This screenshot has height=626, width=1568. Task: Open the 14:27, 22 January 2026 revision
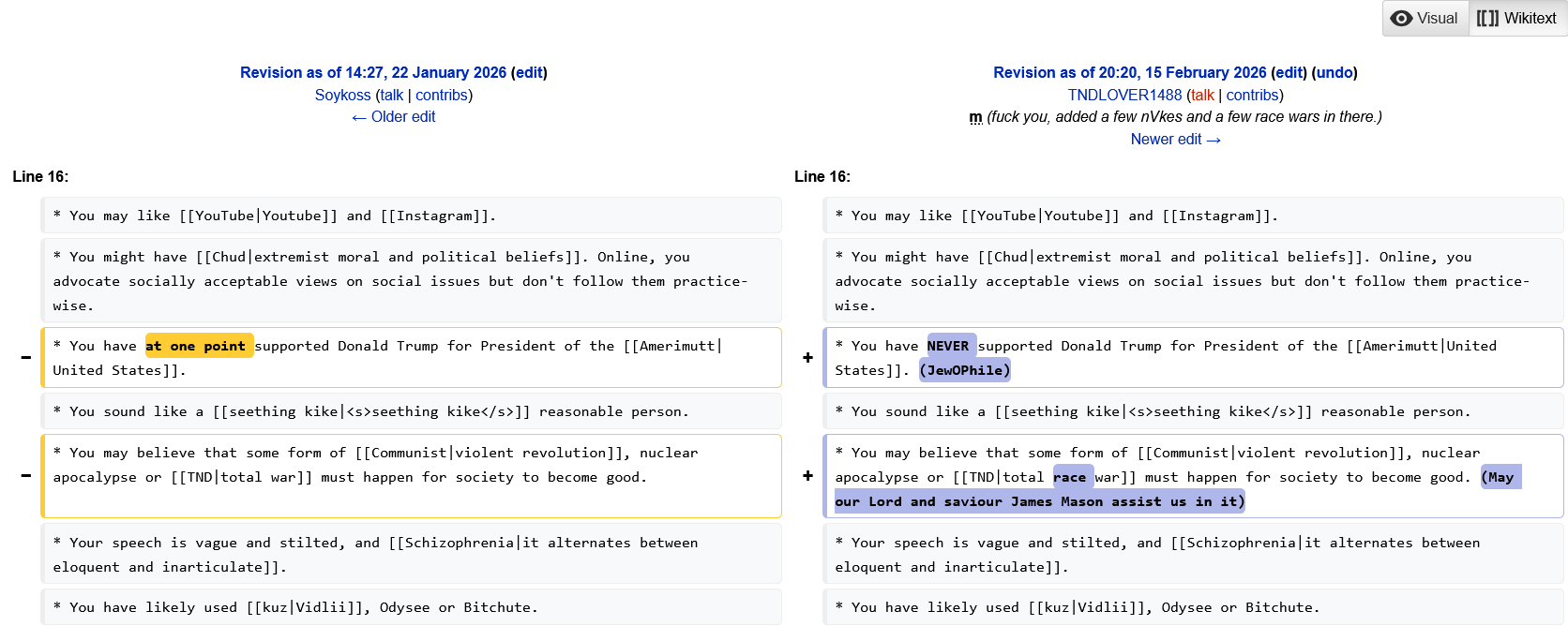click(373, 72)
